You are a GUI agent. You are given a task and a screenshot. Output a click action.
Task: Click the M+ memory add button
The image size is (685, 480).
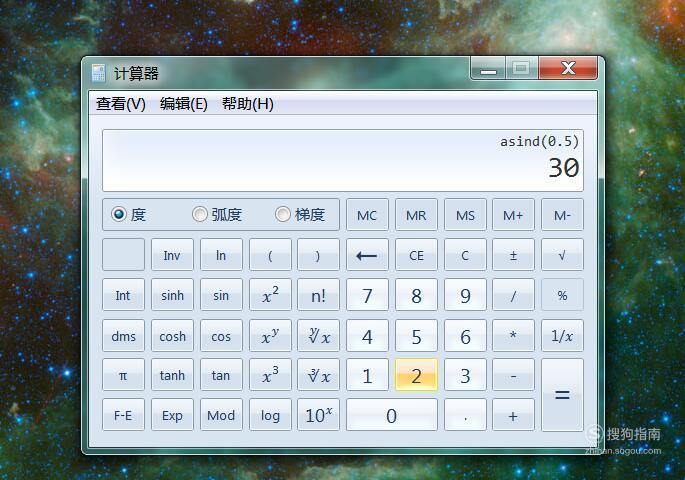(513, 215)
